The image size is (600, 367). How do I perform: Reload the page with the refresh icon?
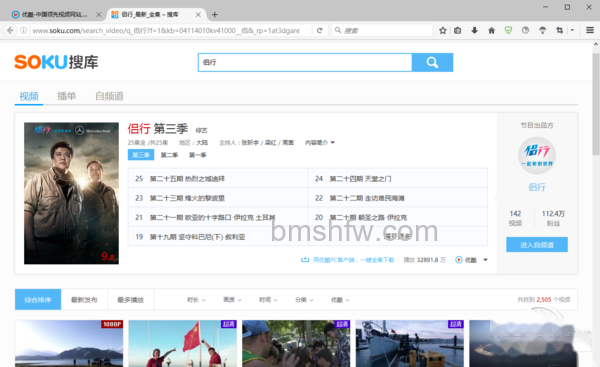(320, 30)
